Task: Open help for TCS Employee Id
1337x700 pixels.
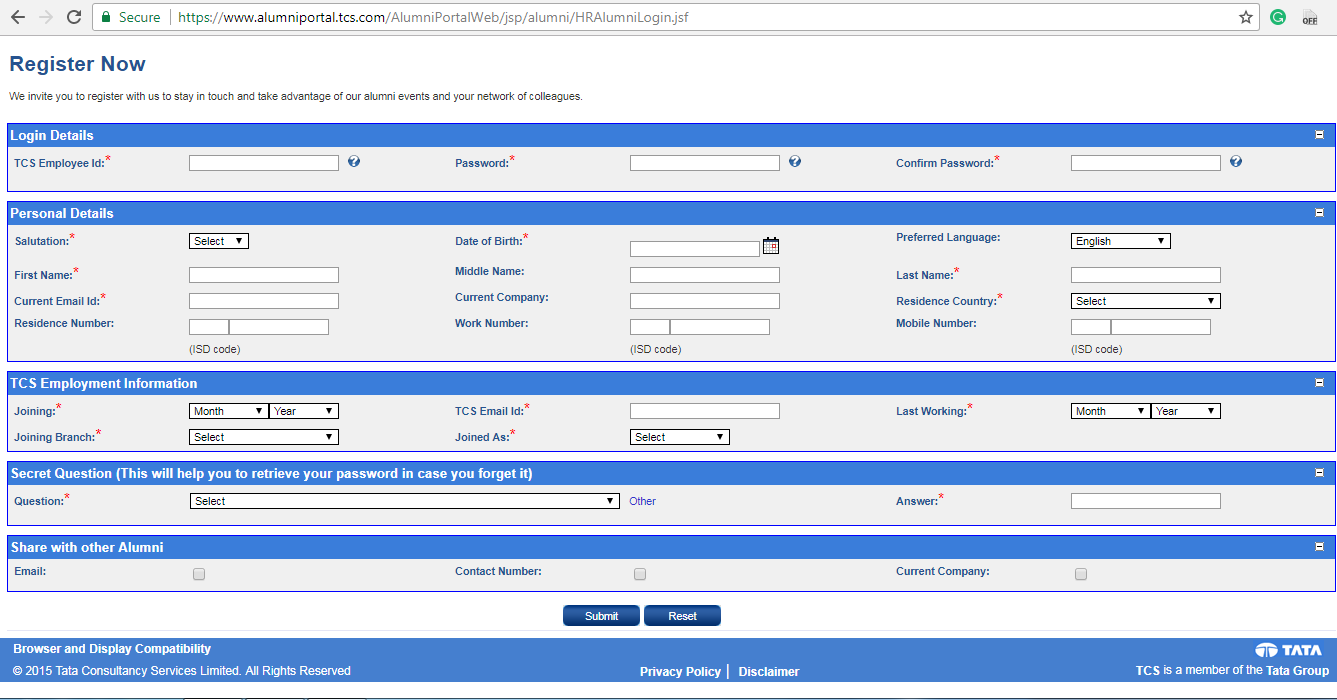Action: click(x=354, y=161)
